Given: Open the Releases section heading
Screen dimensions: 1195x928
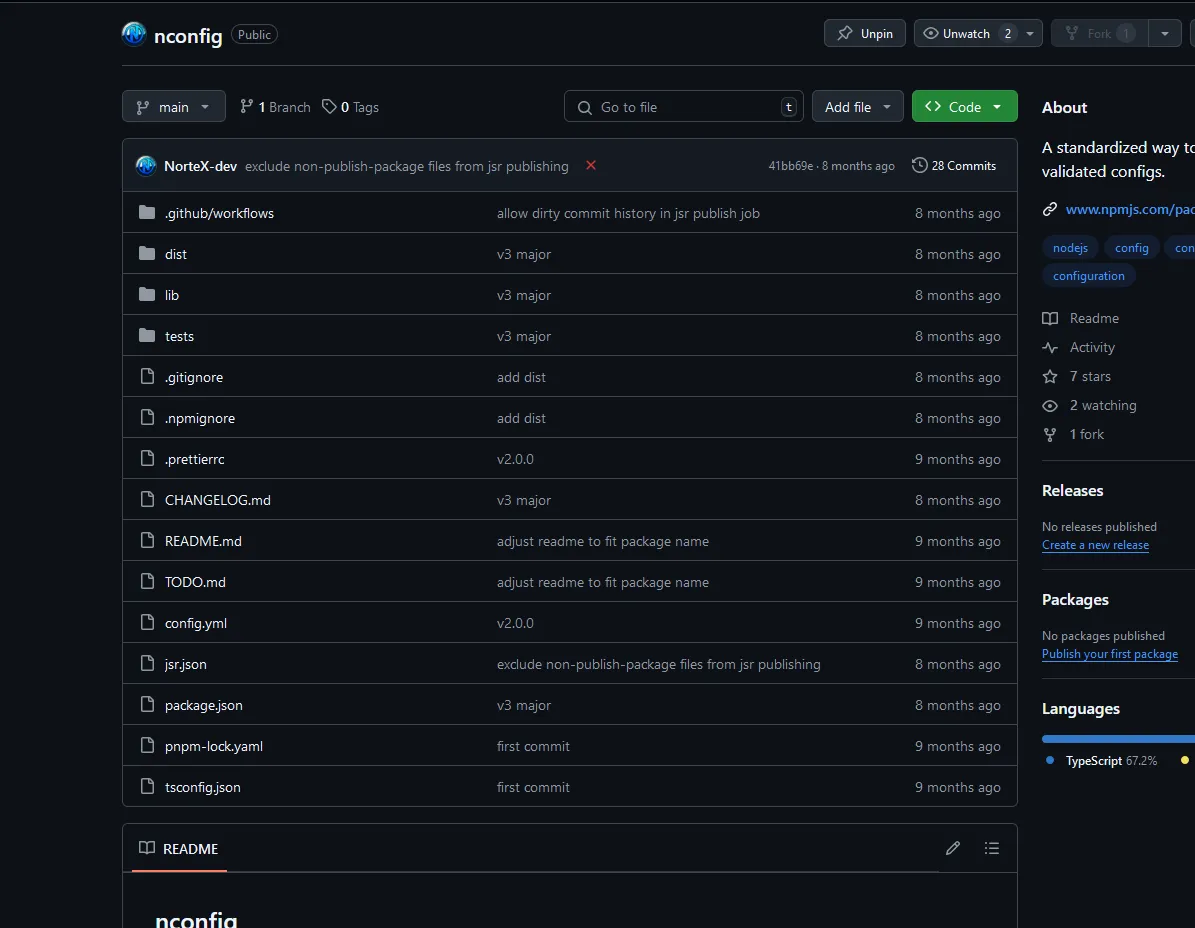Looking at the screenshot, I should (1072, 491).
